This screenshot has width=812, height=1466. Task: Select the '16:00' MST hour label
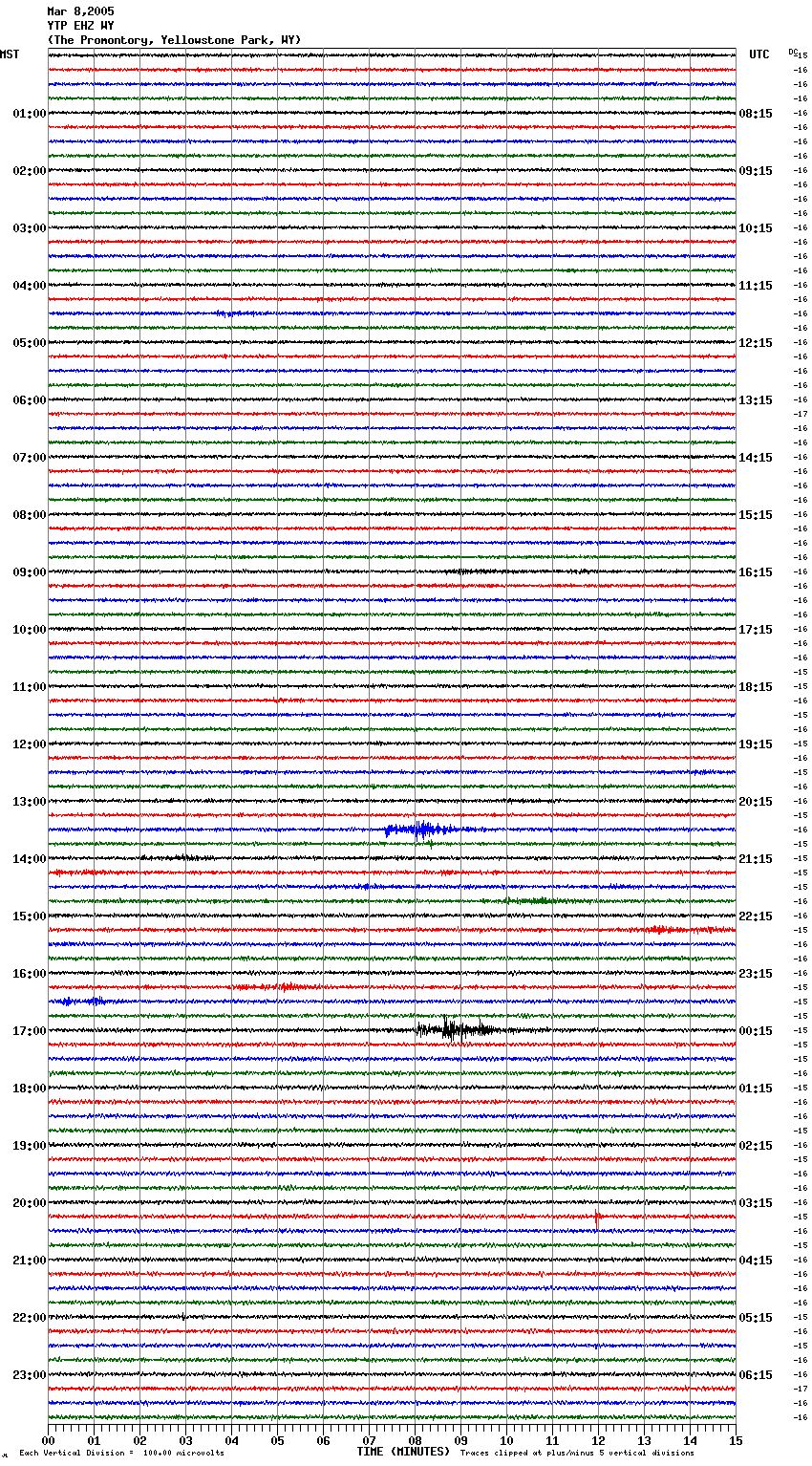(30, 974)
